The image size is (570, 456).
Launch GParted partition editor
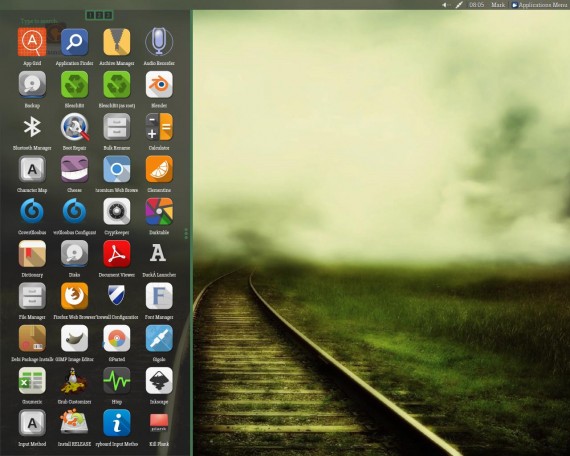pos(117,338)
